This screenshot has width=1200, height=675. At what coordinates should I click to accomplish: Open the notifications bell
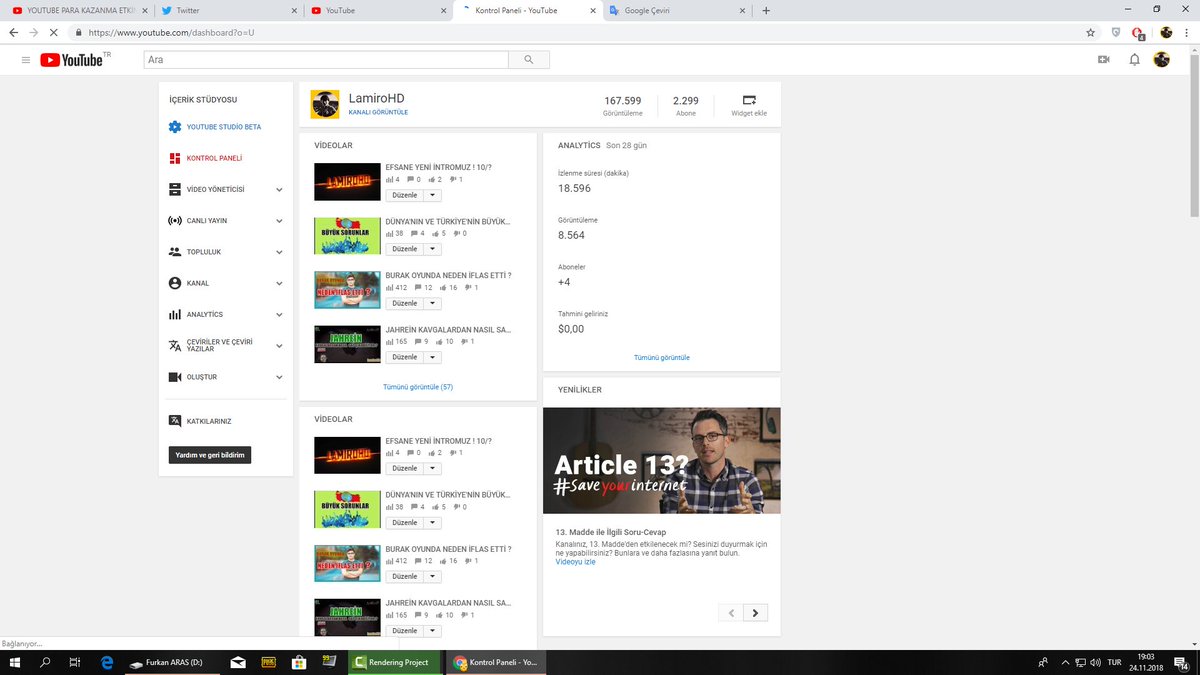click(x=1134, y=60)
